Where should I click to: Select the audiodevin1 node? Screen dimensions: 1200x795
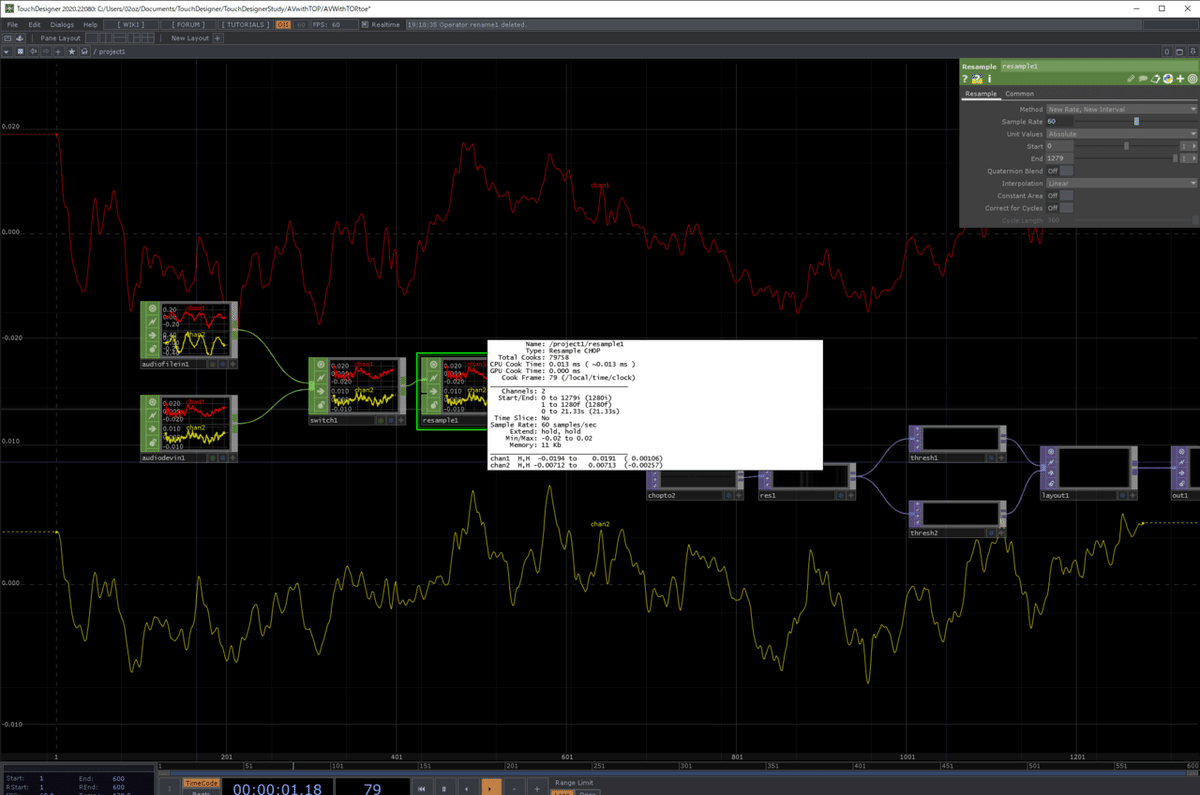click(189, 428)
